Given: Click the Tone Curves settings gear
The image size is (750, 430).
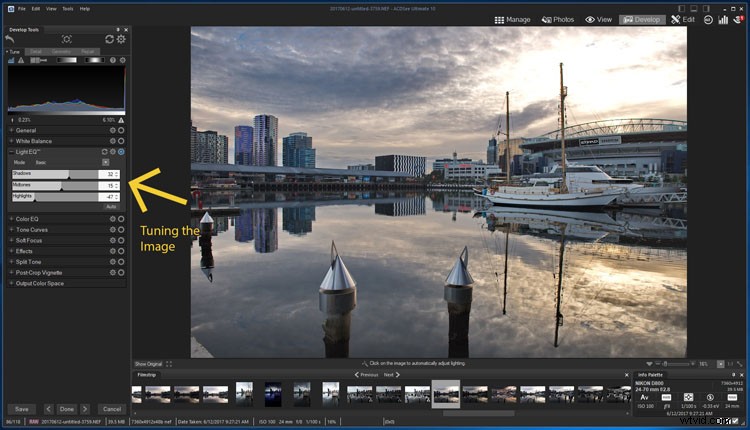Looking at the screenshot, I should [113, 230].
